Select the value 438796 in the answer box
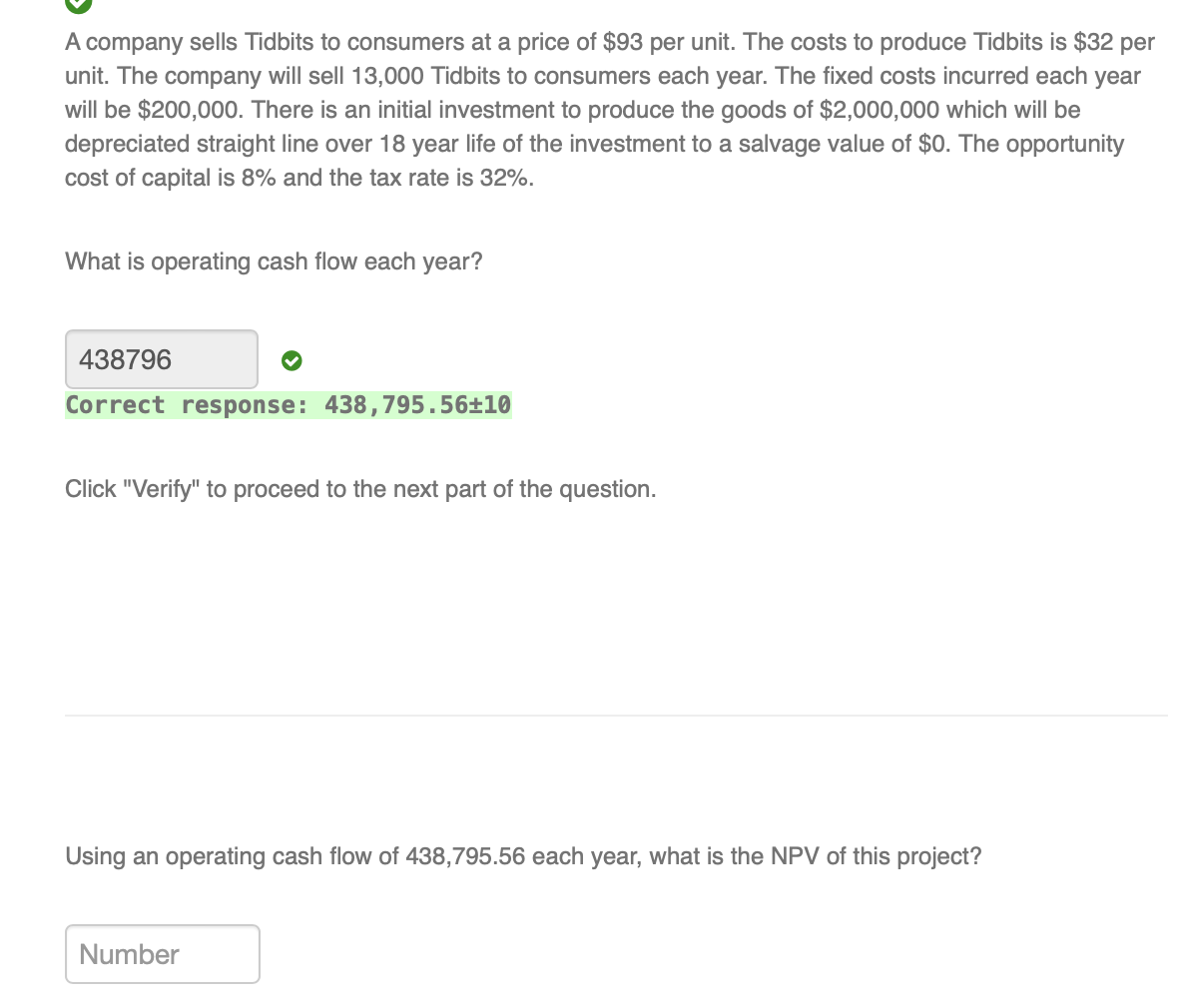The image size is (1188, 1008). [125, 359]
